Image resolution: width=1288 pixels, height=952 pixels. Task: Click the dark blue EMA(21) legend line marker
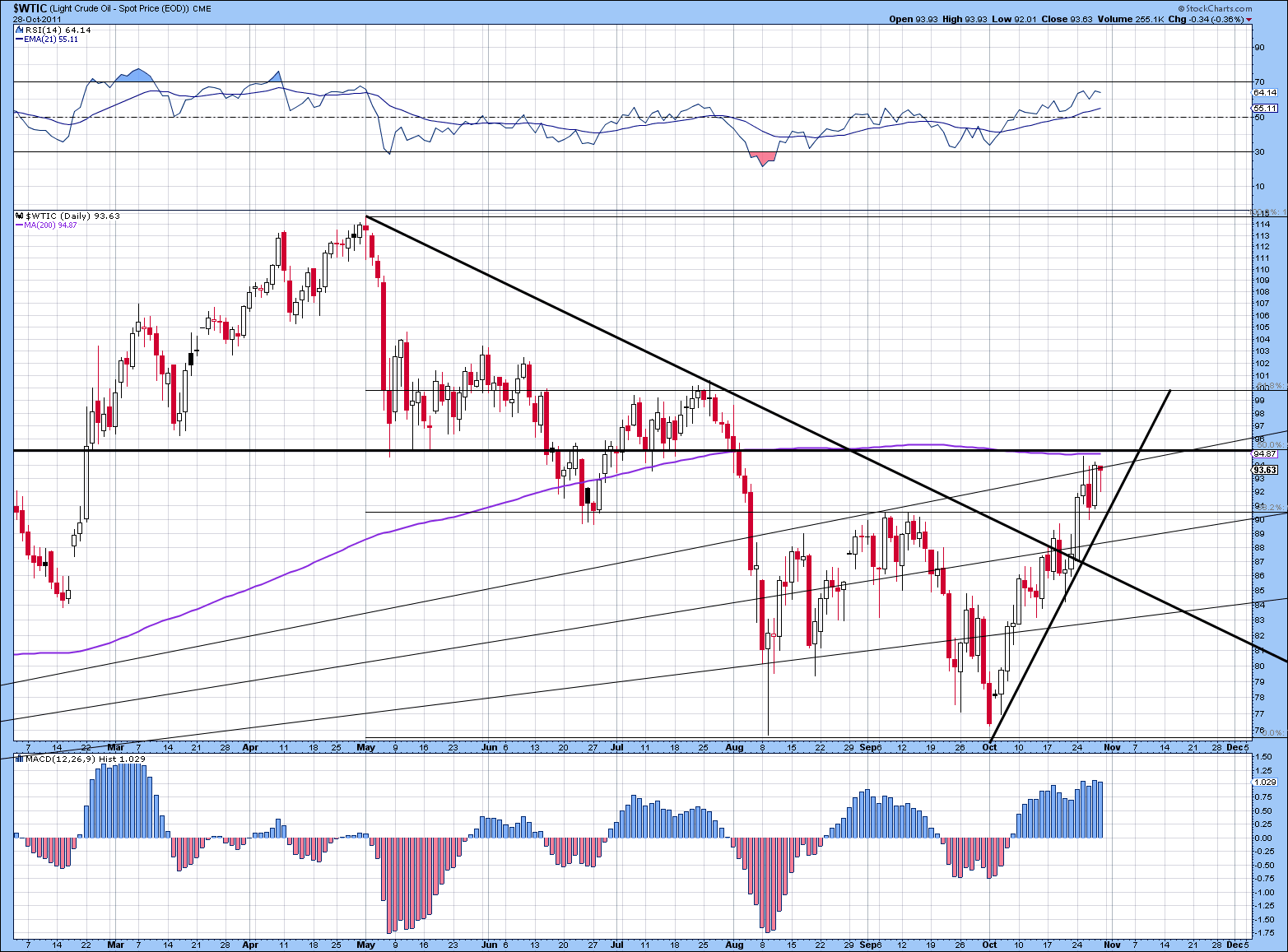[20, 39]
